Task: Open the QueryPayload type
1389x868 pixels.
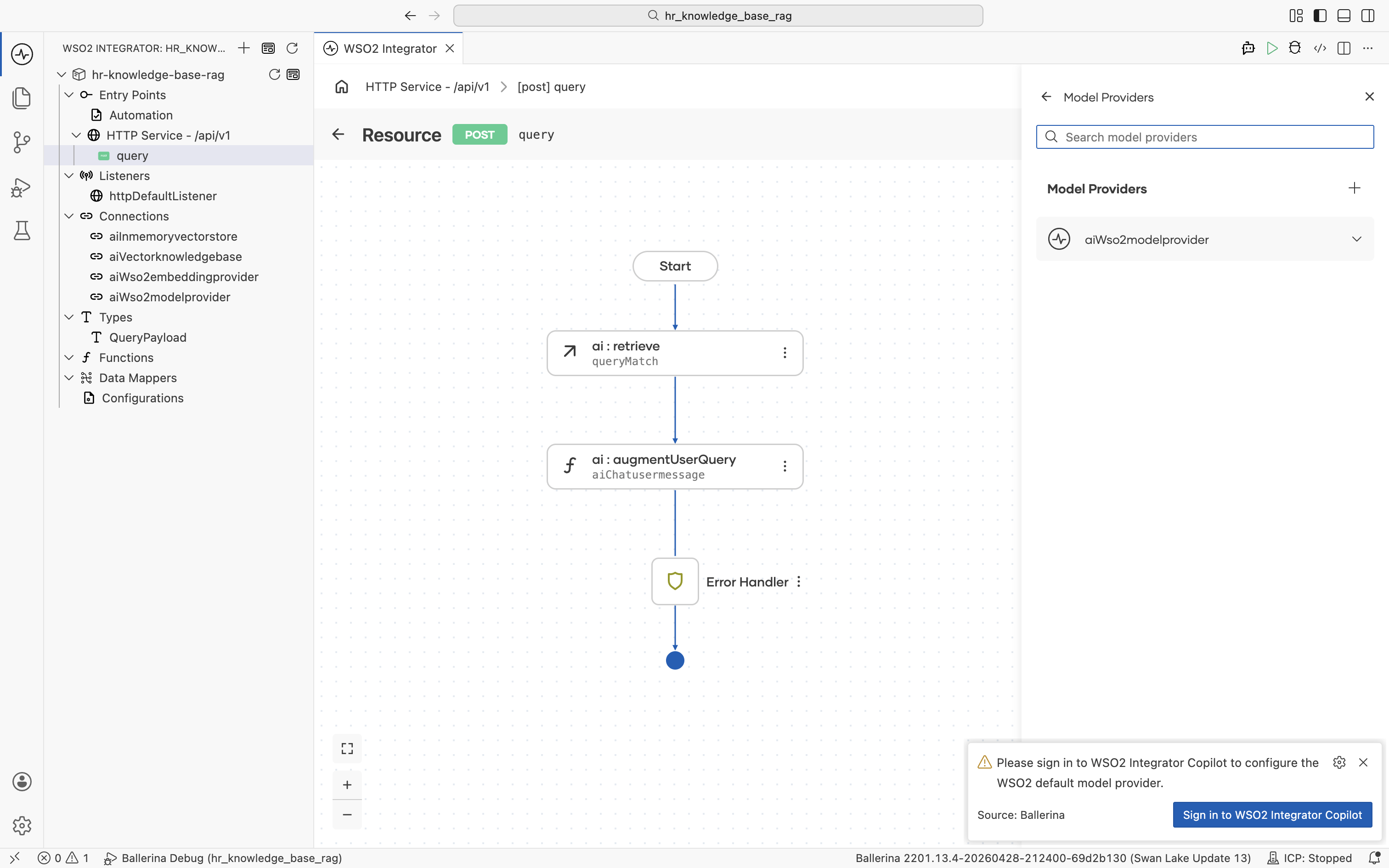Action: [x=148, y=338]
